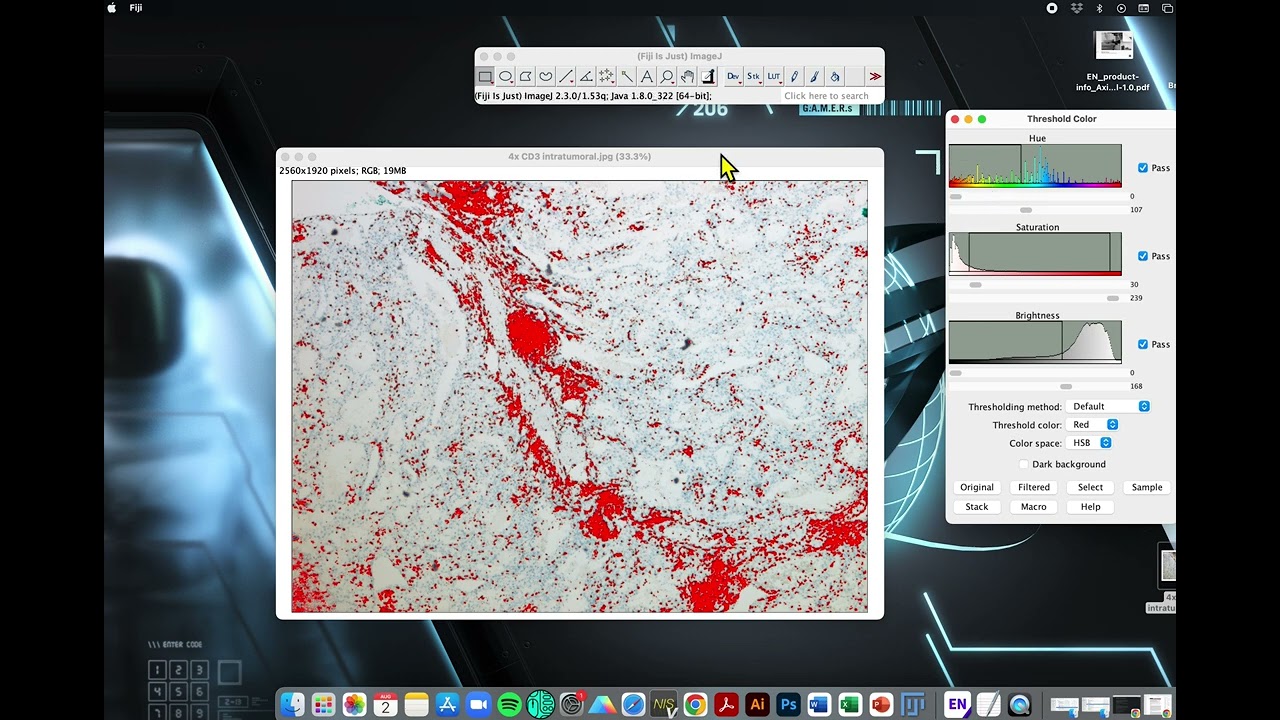Open Microsoft Excel from the Dock
Screen dimensions: 1280x720
coord(850,705)
